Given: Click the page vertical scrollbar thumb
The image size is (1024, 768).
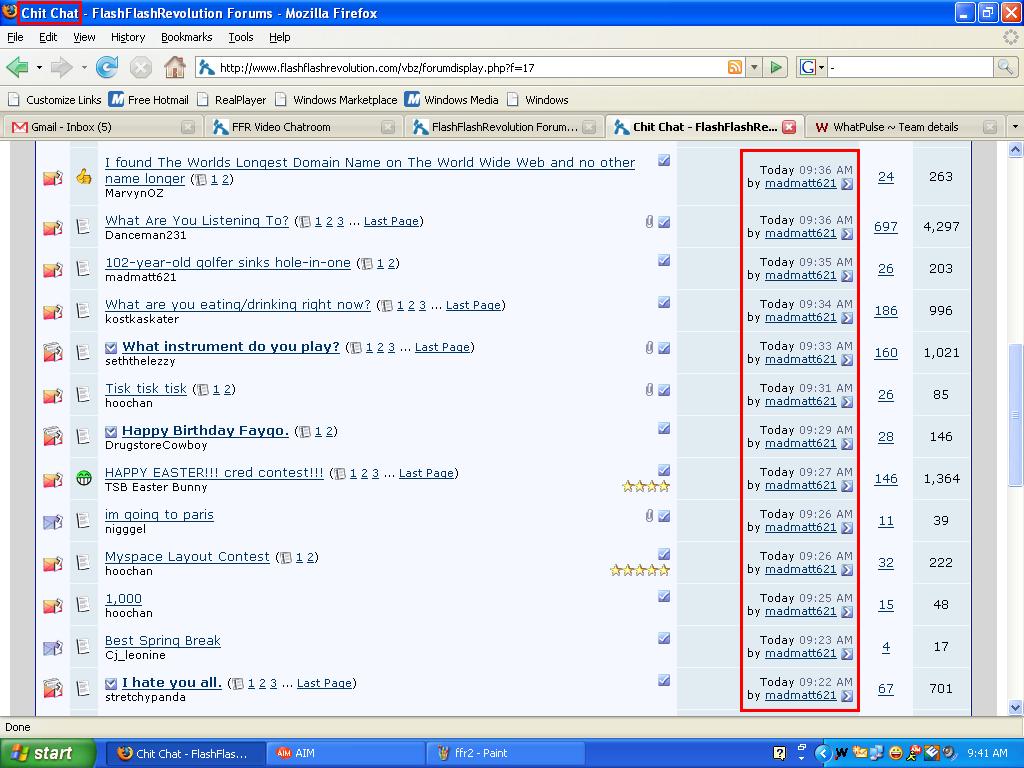Looking at the screenshot, I should click(x=1015, y=415).
